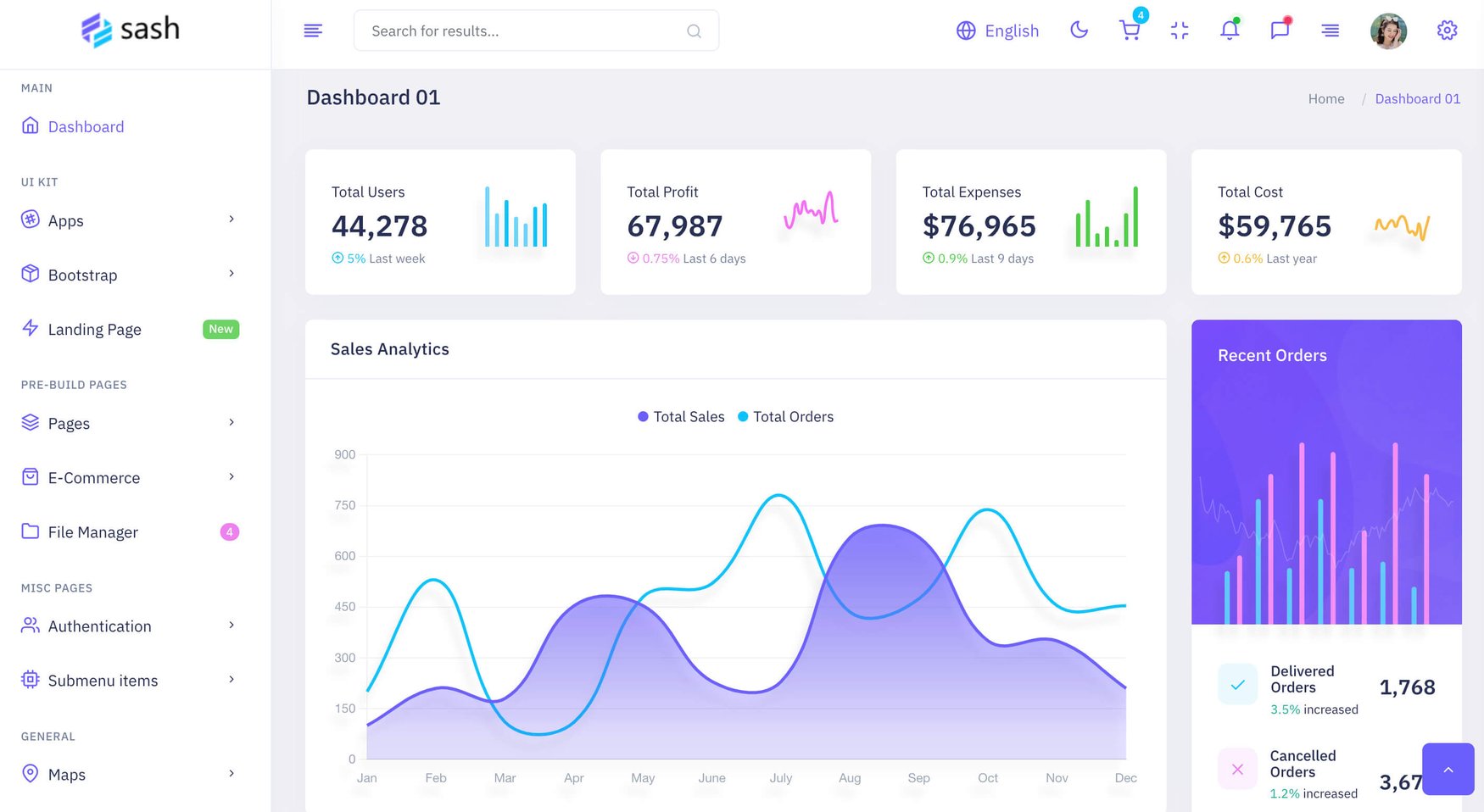Toggle fullscreen mode icon
This screenshot has height=812, width=1484.
[1180, 31]
